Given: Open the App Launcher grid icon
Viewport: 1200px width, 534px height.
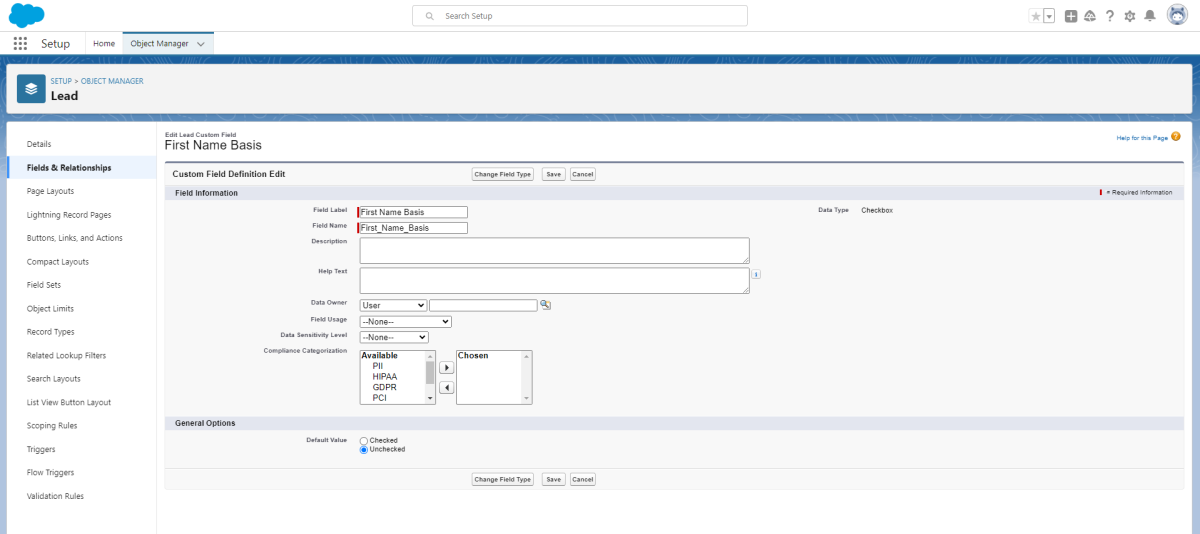Looking at the screenshot, I should click(20, 44).
